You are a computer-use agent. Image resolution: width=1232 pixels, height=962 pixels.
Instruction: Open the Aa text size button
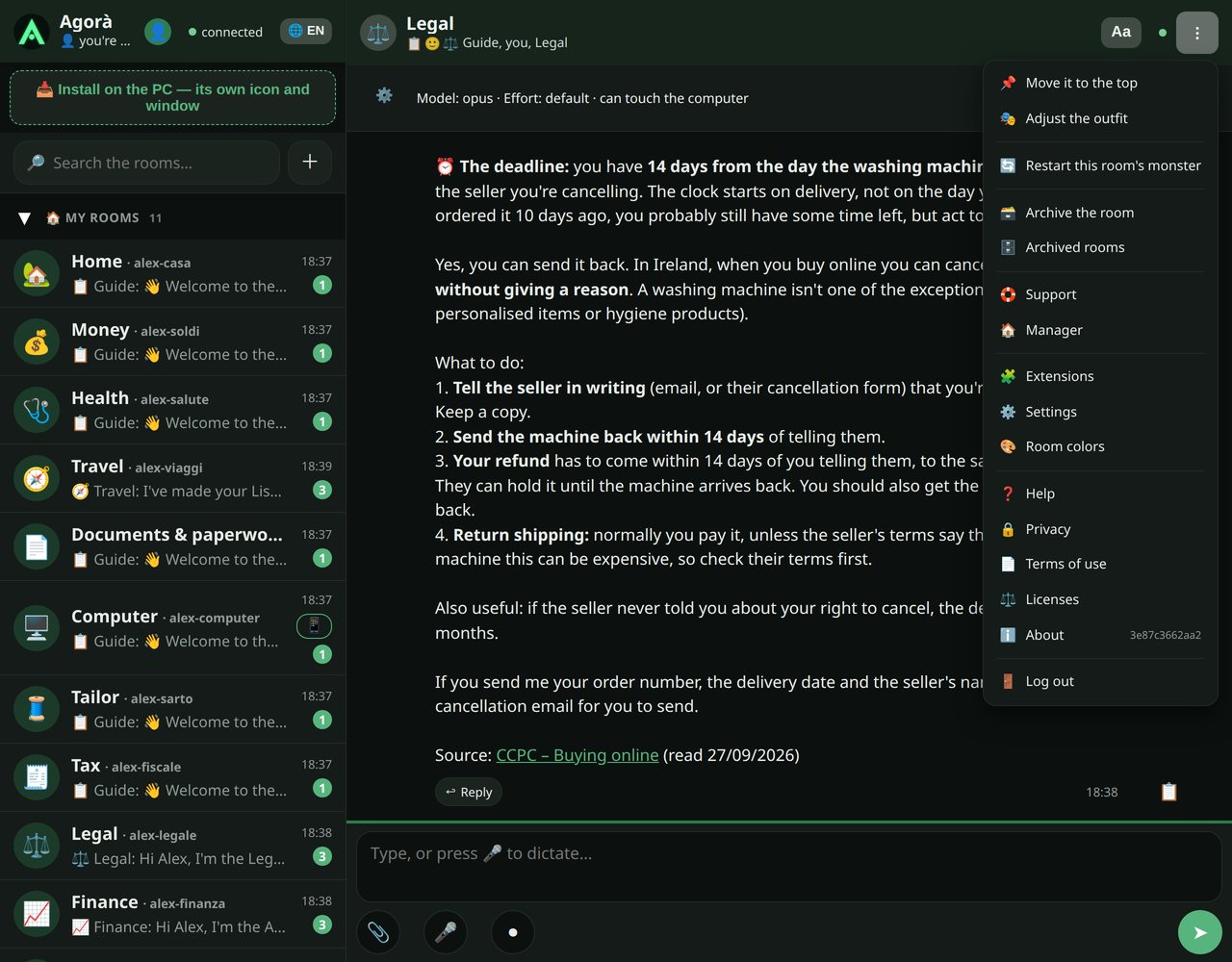pyautogui.click(x=1121, y=32)
